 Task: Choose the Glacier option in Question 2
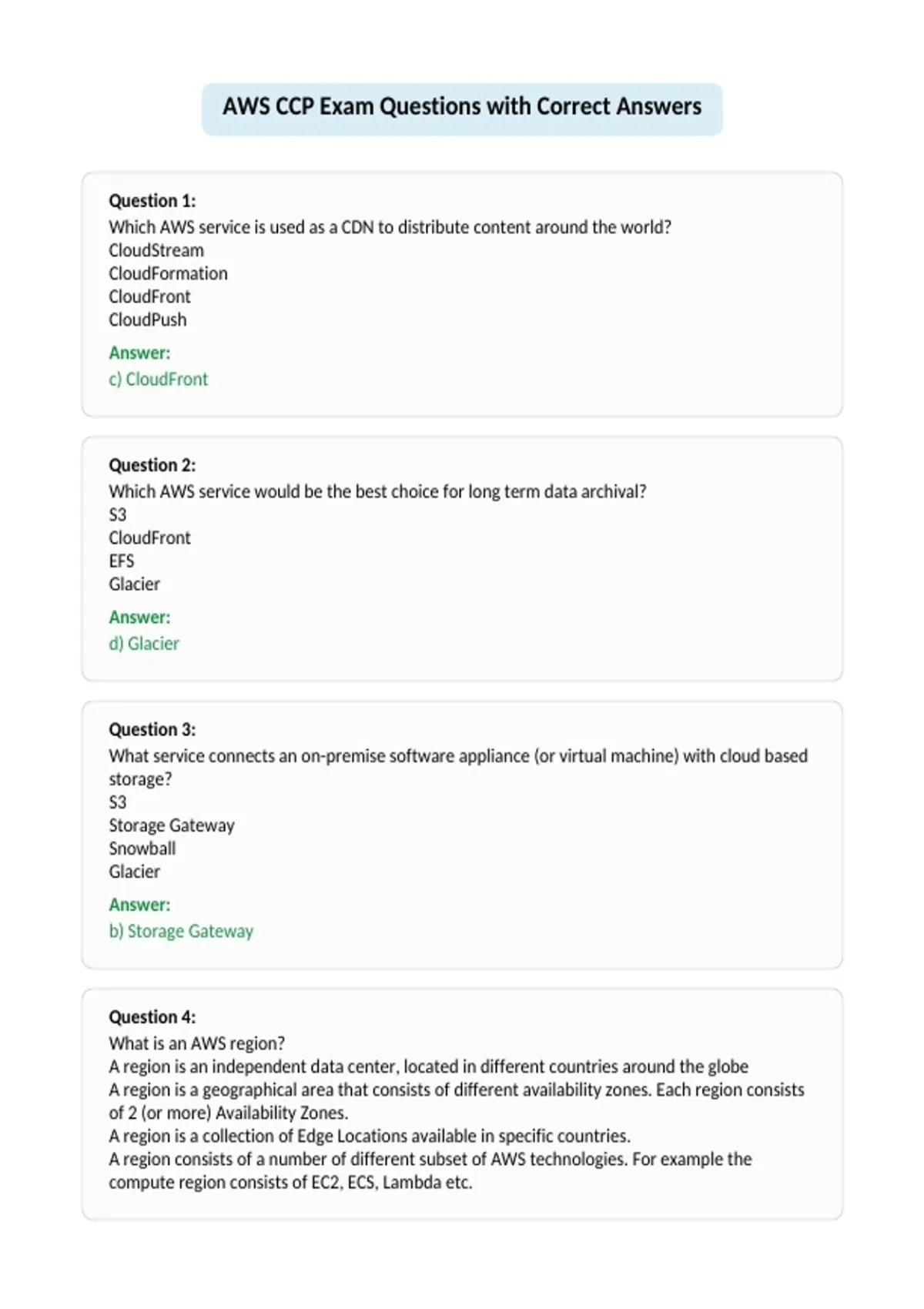tap(135, 584)
